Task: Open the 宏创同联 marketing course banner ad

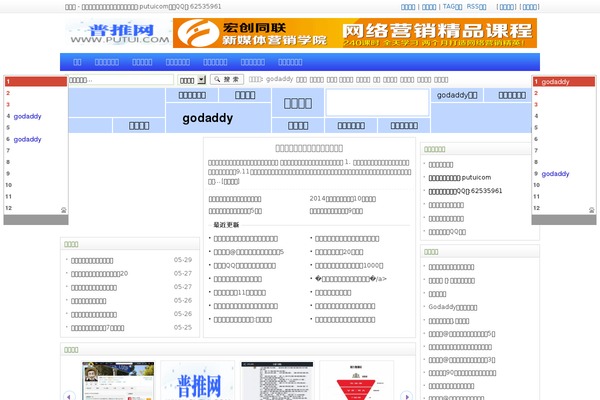Action: tap(355, 33)
